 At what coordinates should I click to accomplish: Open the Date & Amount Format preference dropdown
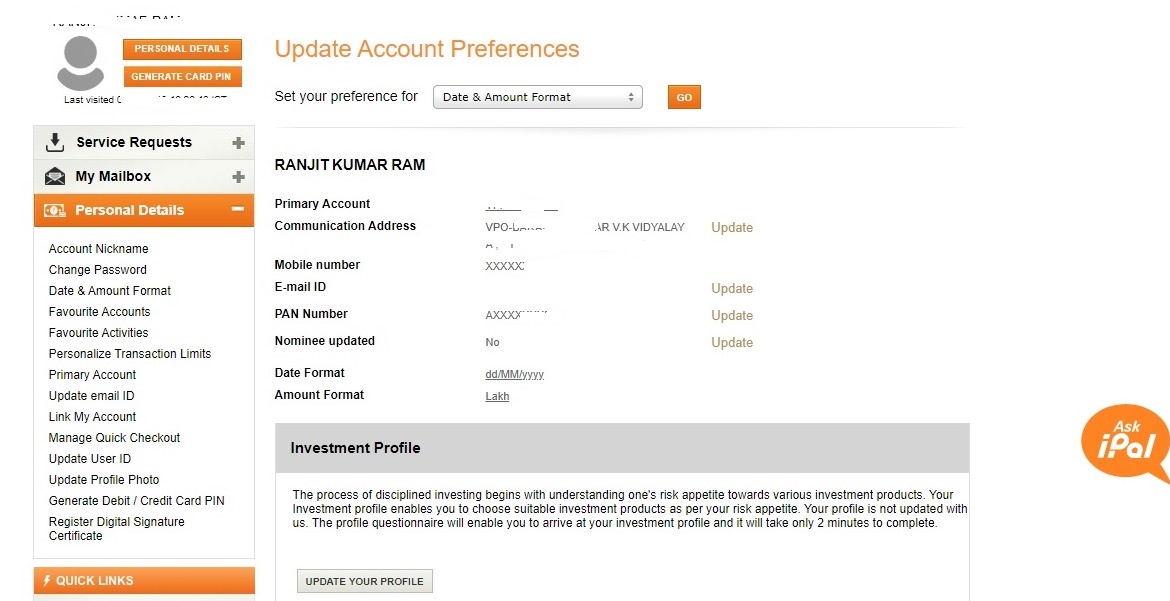(536, 97)
